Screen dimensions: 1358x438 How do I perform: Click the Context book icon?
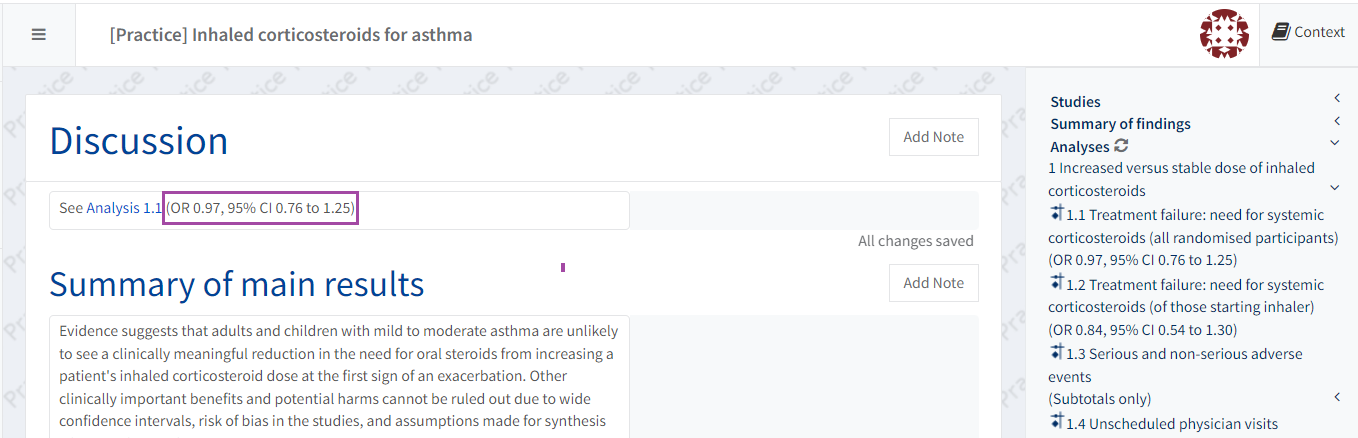[x=1281, y=32]
